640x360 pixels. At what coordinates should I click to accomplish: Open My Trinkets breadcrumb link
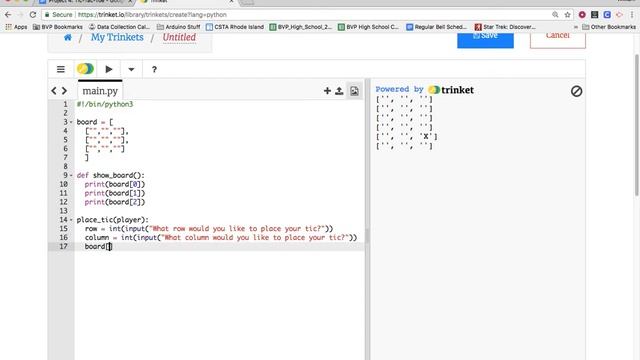(x=117, y=37)
